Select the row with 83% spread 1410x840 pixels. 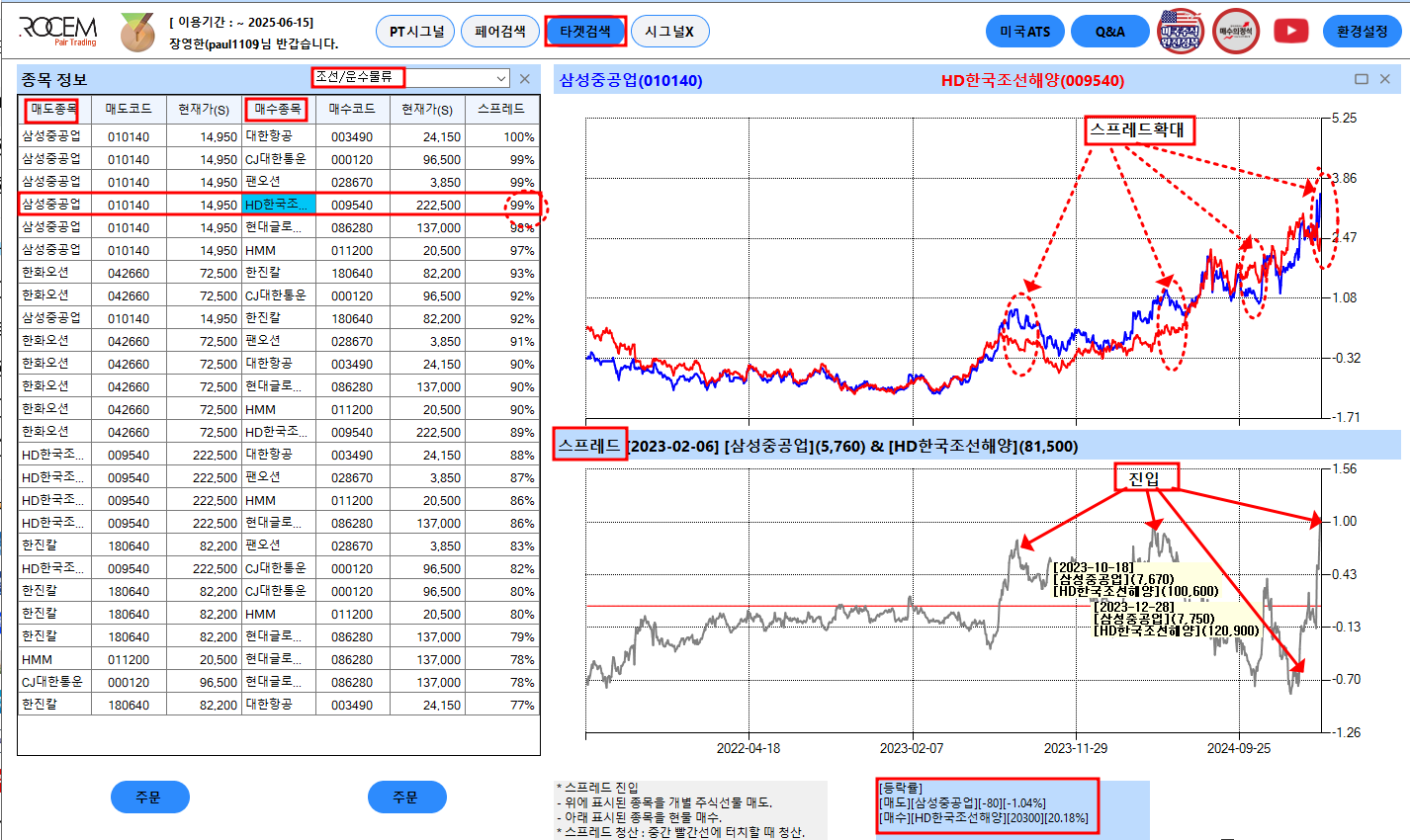pos(279,546)
